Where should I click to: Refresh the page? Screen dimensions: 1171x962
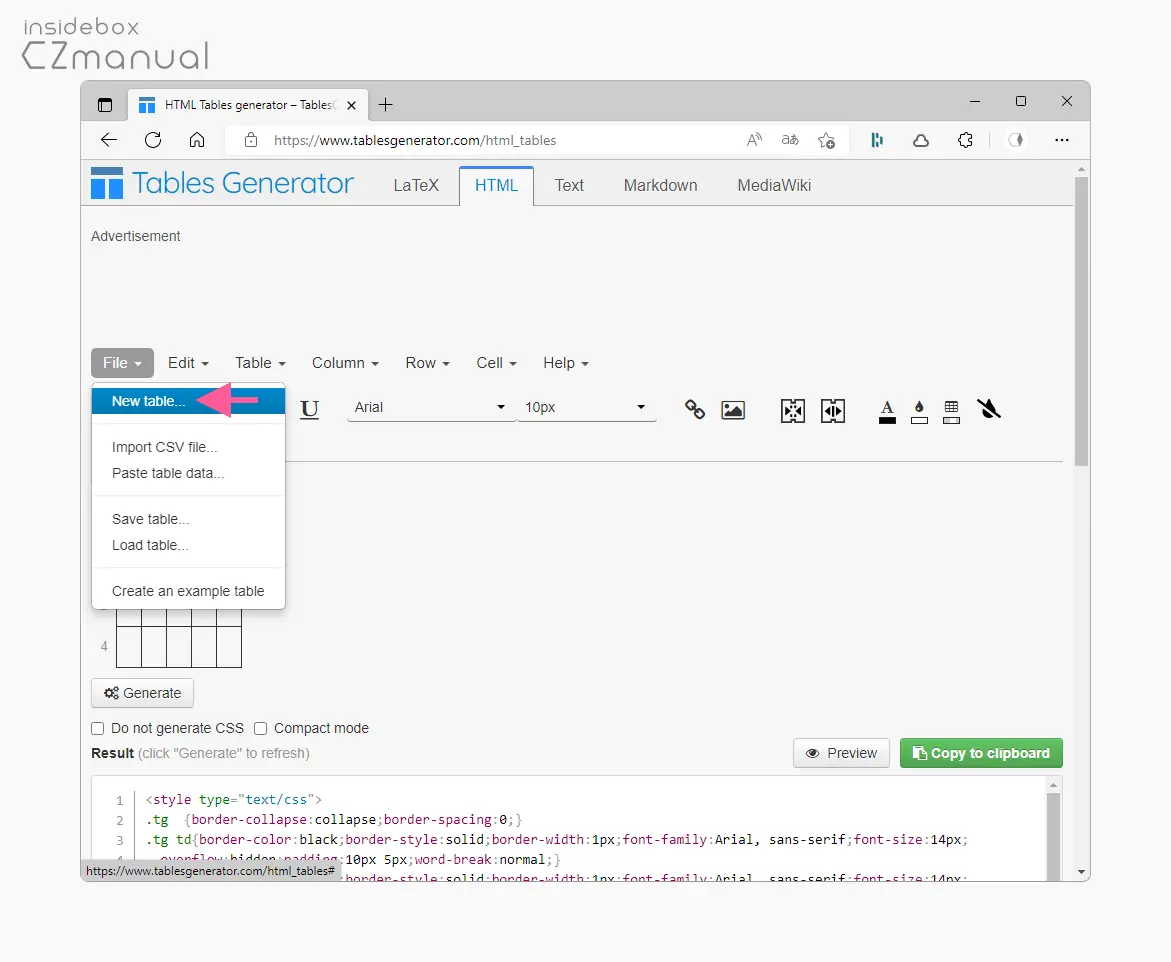(153, 140)
